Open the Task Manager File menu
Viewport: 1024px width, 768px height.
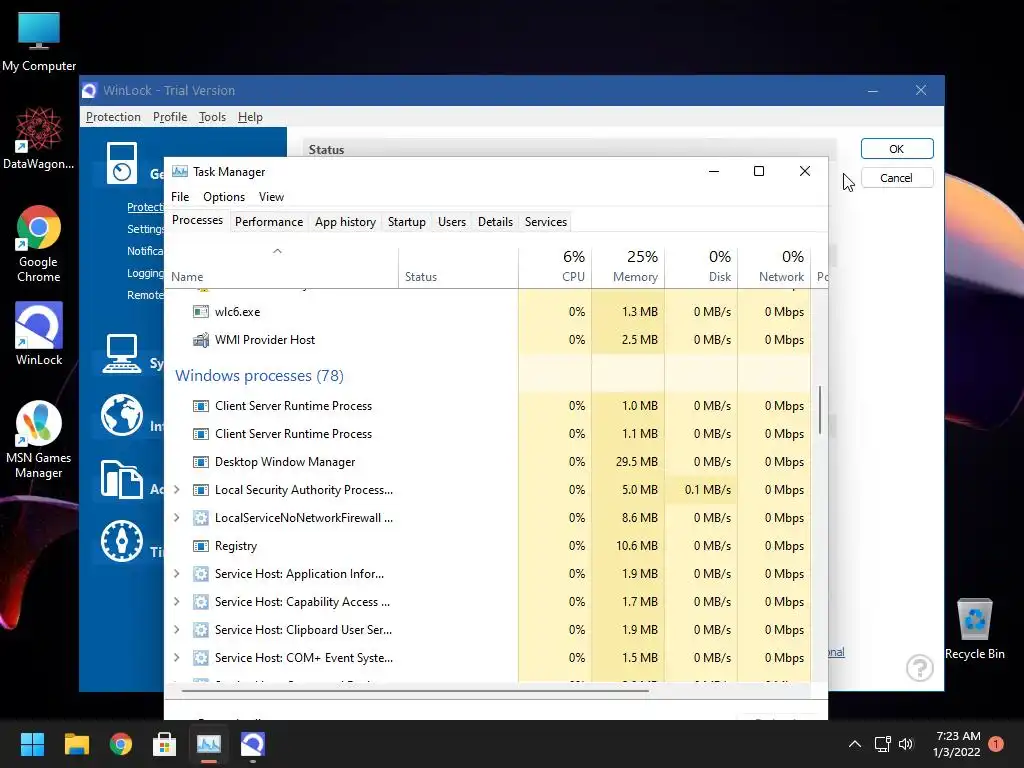coord(180,197)
